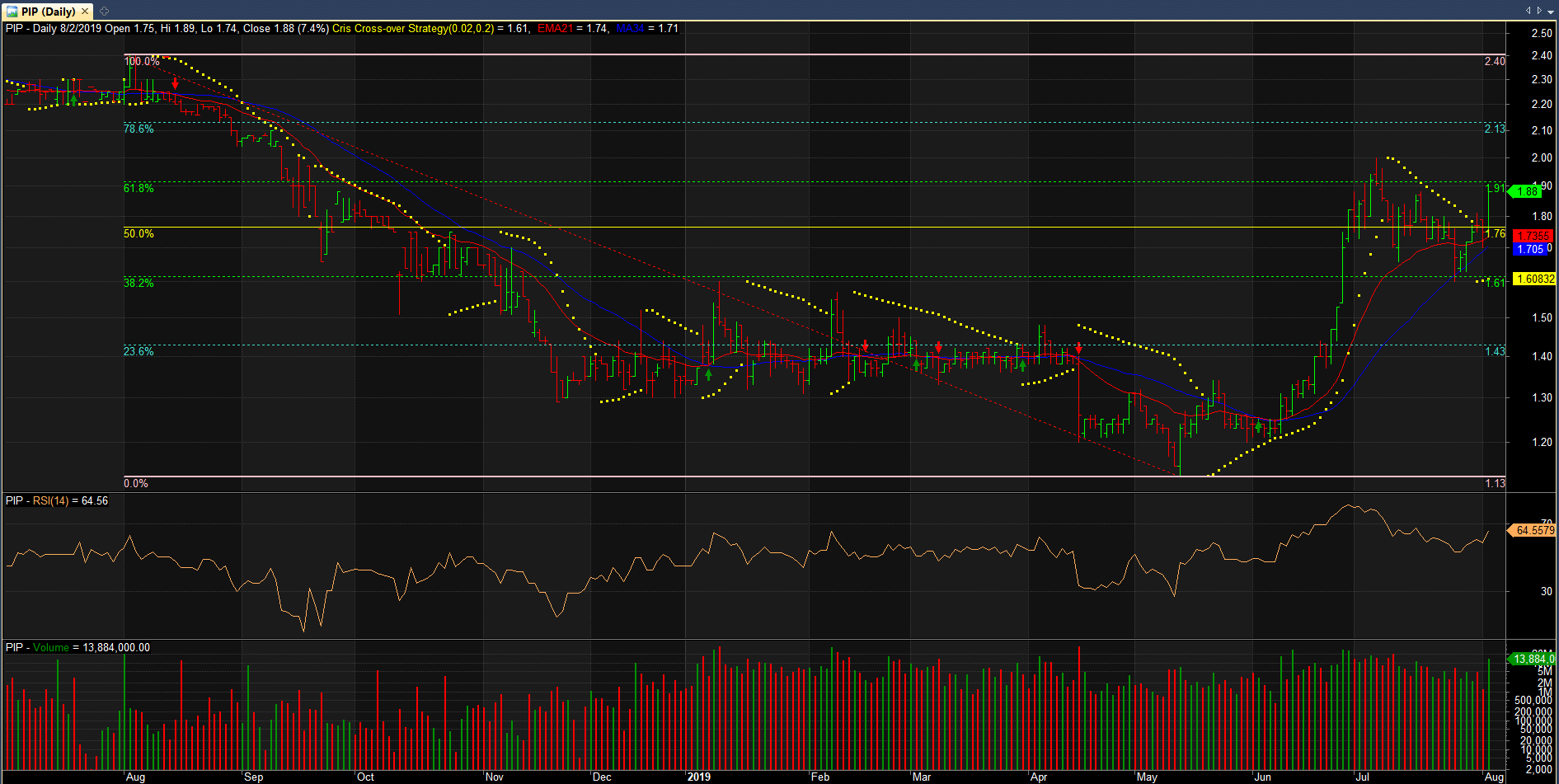This screenshot has height=784, width=1559.
Task: Click the Oct label on the date axis
Action: point(365,777)
